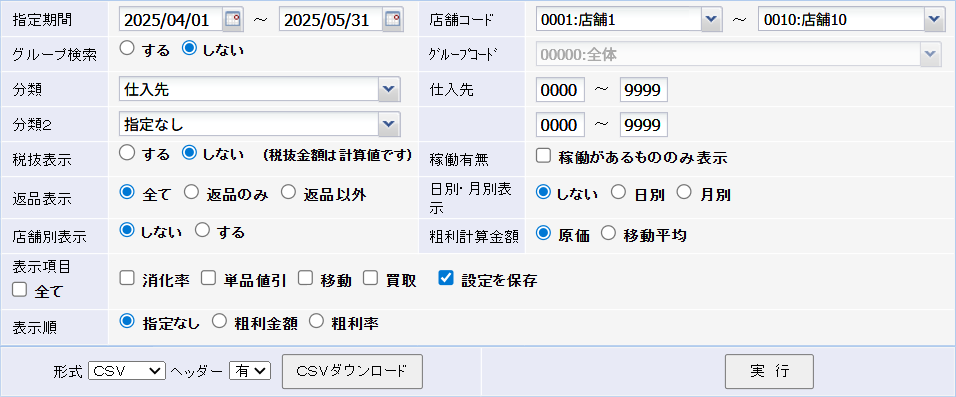Select 粗利金額 sort order
This screenshot has width=956, height=397.
click(x=219, y=321)
